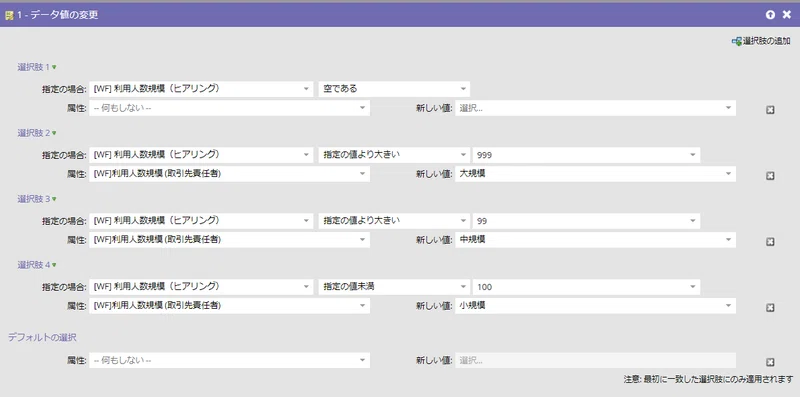Screen dimensions: 800x397
Task: Click 選択肢の追加 link text
Action: pos(767,41)
